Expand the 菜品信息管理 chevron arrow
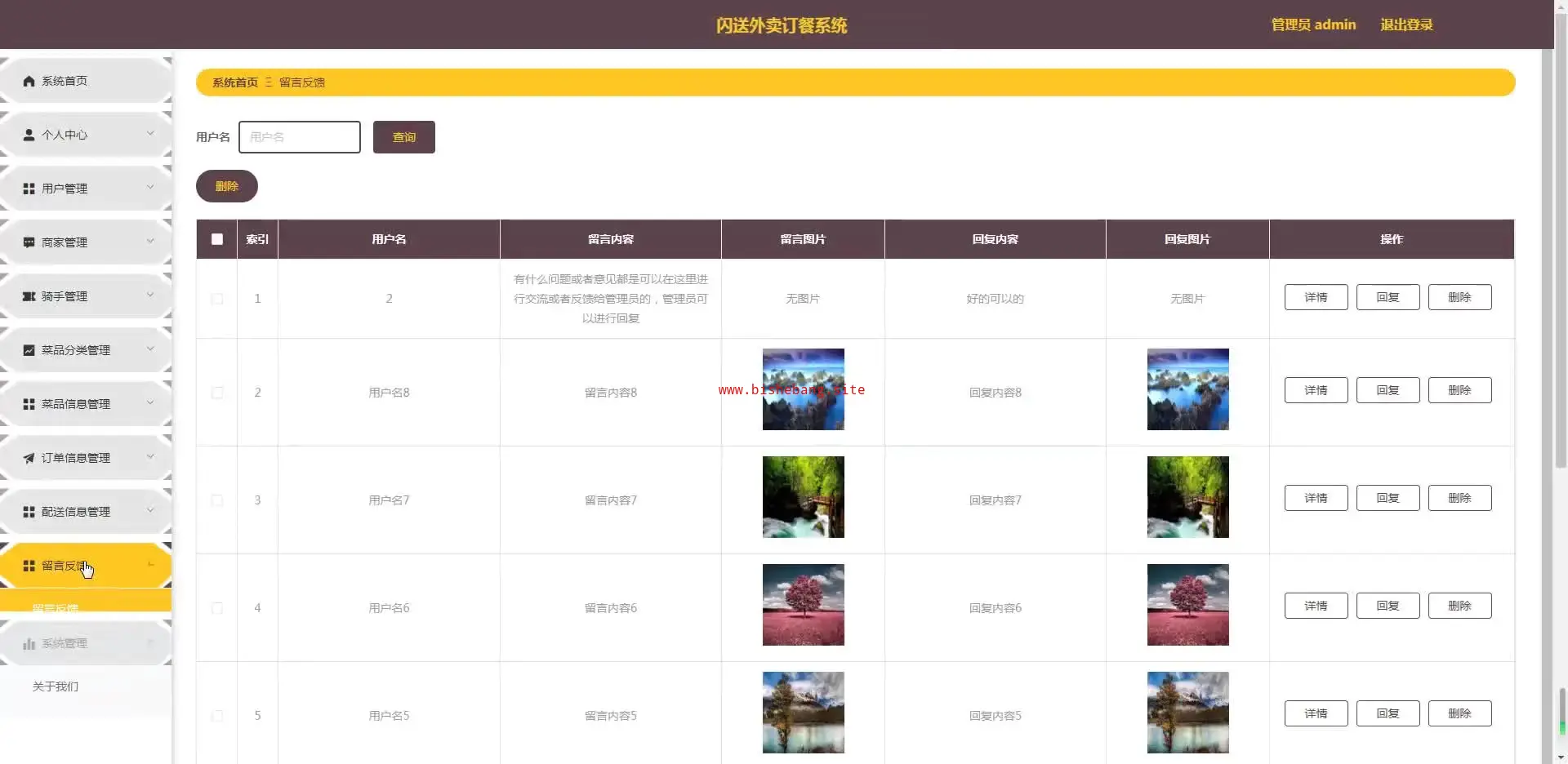The height and width of the screenshot is (764, 1568). 150,402
